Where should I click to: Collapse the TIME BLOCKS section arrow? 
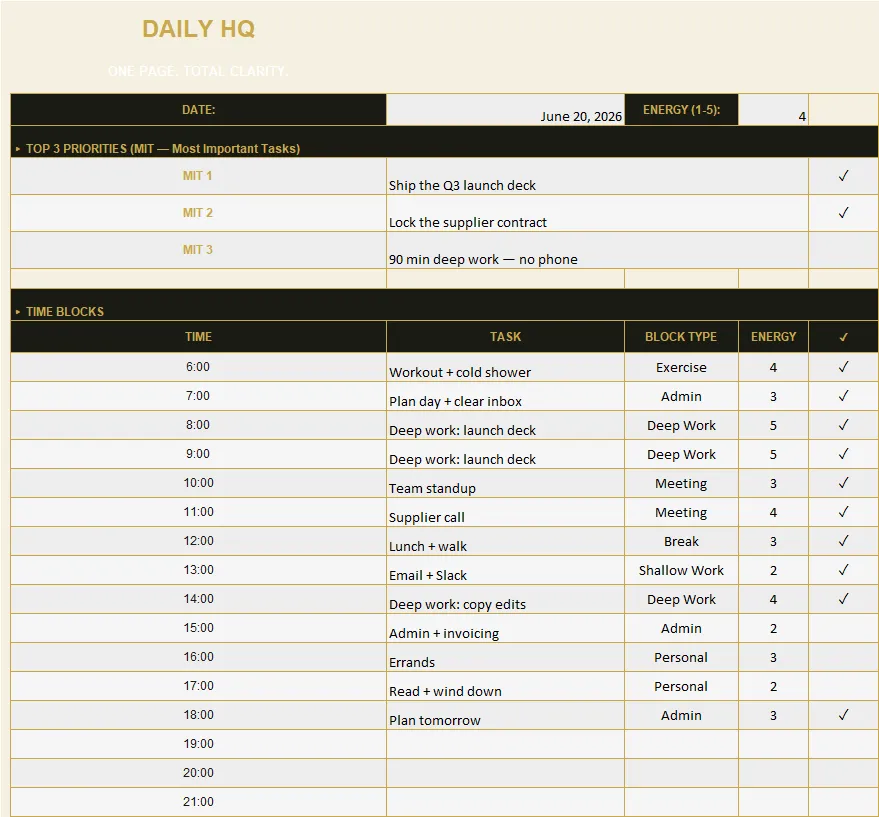(18, 312)
